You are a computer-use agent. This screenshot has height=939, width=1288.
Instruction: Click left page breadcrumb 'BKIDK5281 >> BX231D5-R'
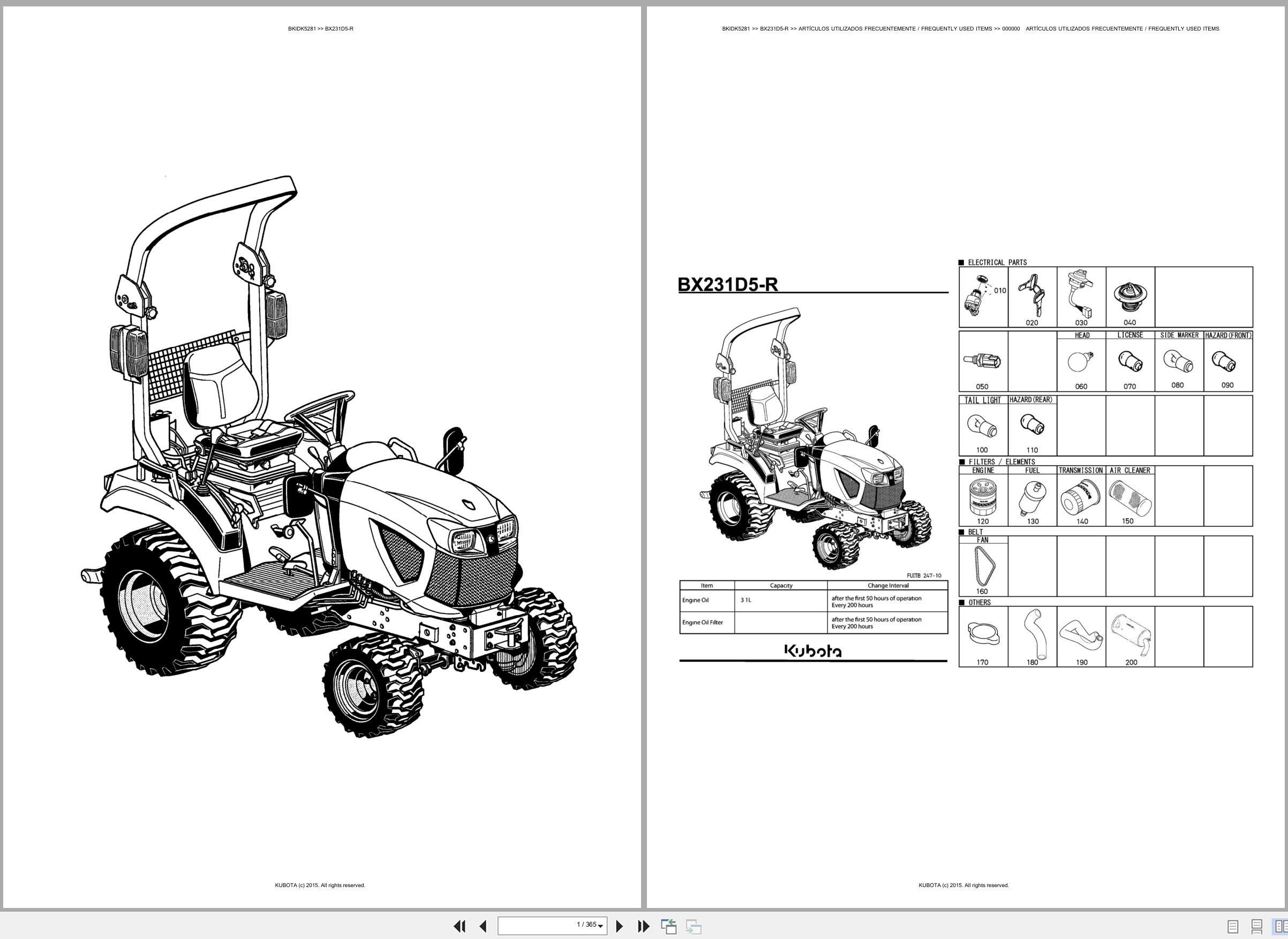[x=321, y=28]
